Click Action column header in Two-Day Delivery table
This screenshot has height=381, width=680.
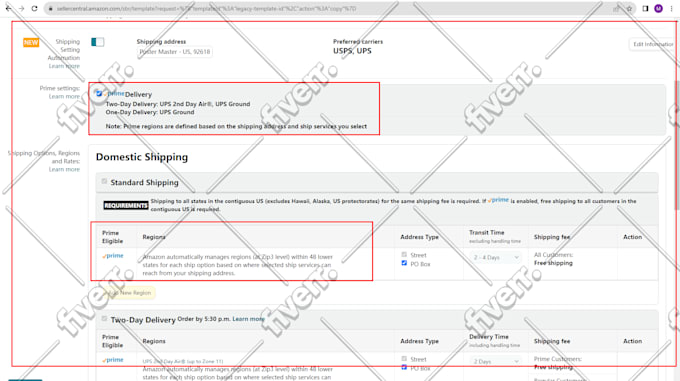[x=632, y=341]
